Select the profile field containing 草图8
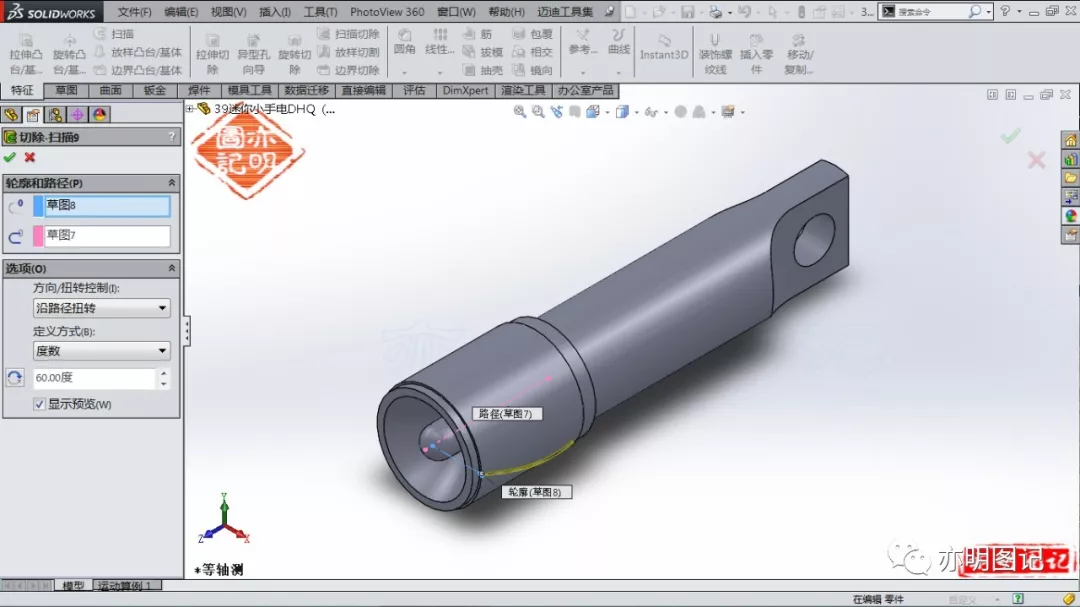 (107, 205)
